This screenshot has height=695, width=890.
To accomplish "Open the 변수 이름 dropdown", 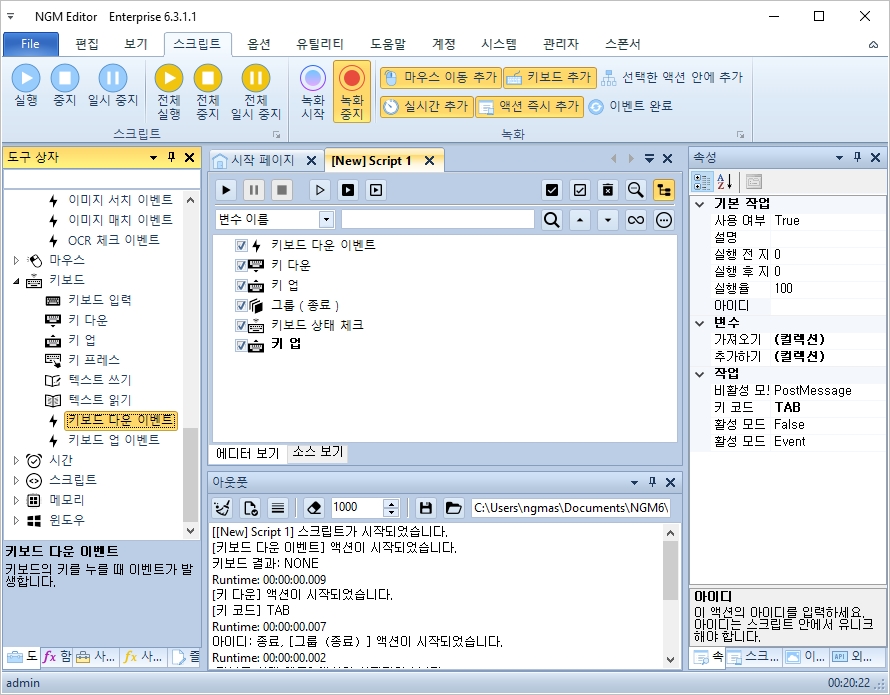I will pos(326,220).
